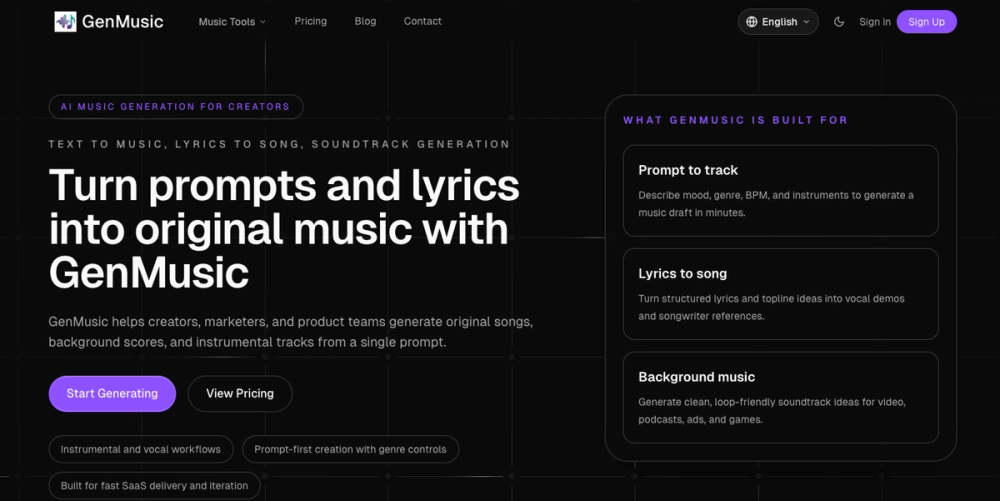Click the GenMusic helps creators description paragraph
The height and width of the screenshot is (501, 1000).
[291, 332]
